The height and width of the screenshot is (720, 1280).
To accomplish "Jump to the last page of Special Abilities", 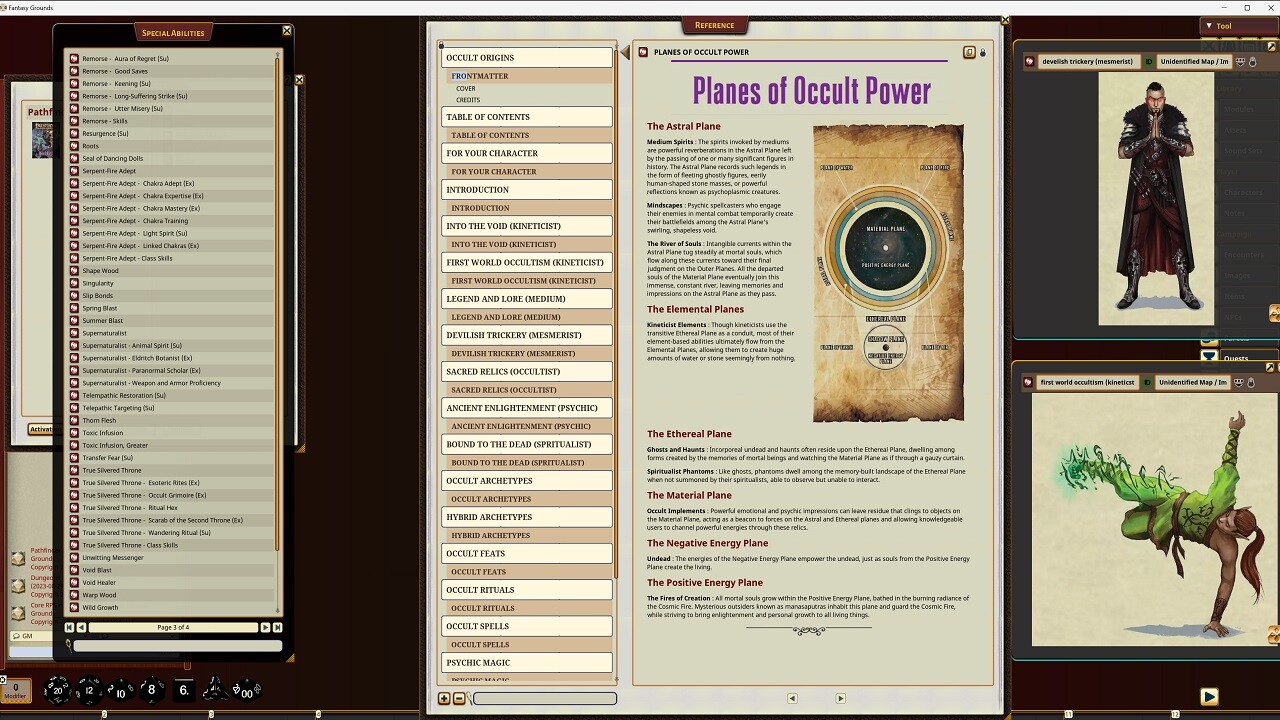I will point(278,628).
